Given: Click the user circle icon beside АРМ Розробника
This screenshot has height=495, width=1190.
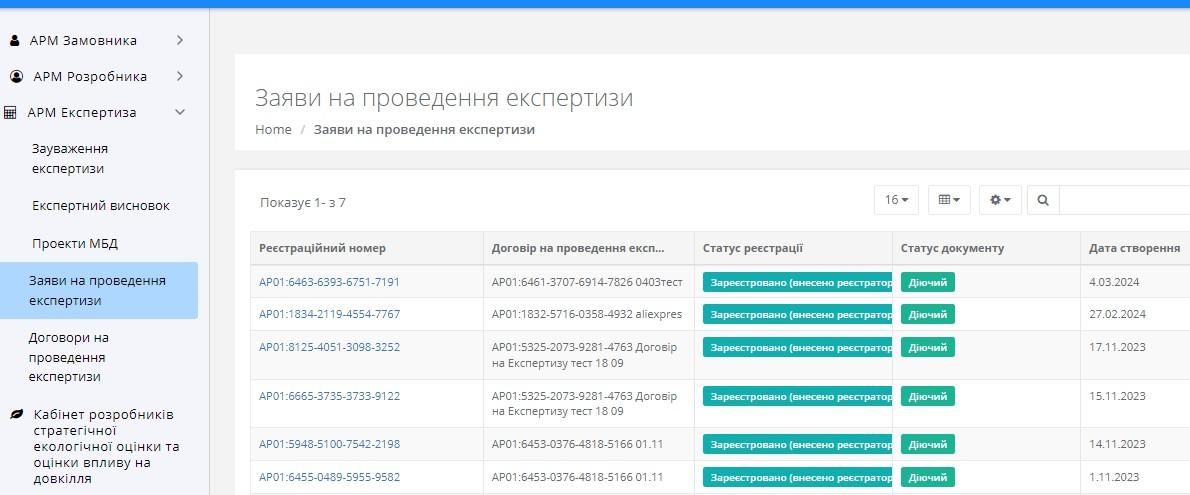Looking at the screenshot, I should tap(16, 77).
